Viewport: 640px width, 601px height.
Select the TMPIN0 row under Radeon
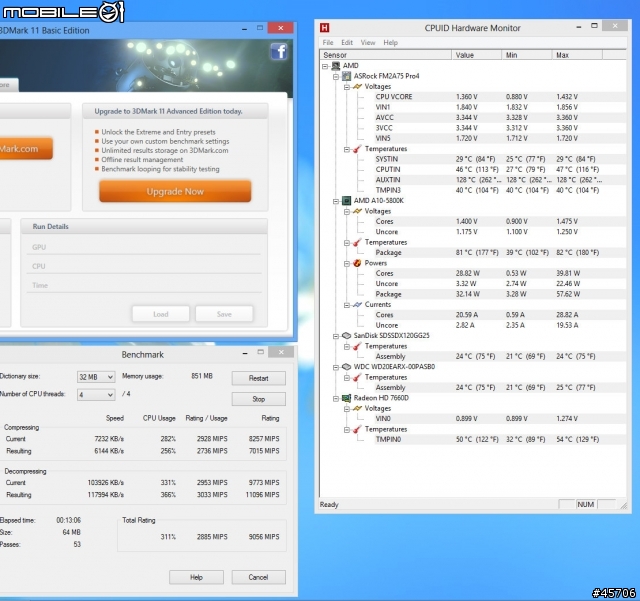click(500, 439)
